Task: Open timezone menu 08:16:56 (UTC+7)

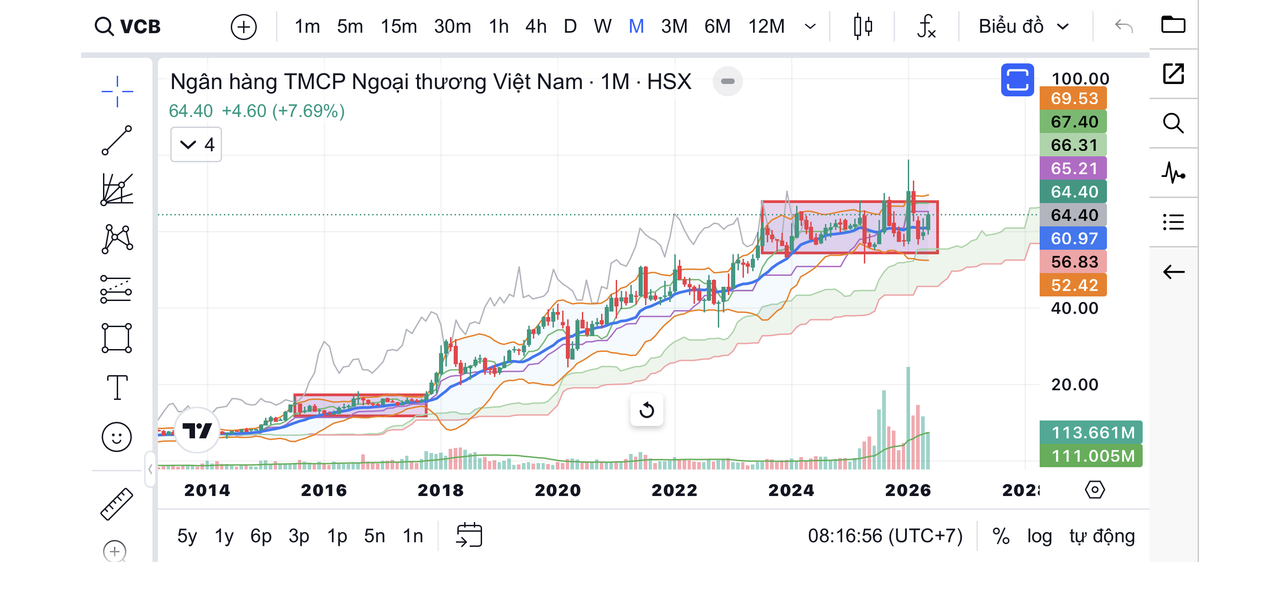Action: 885,536
